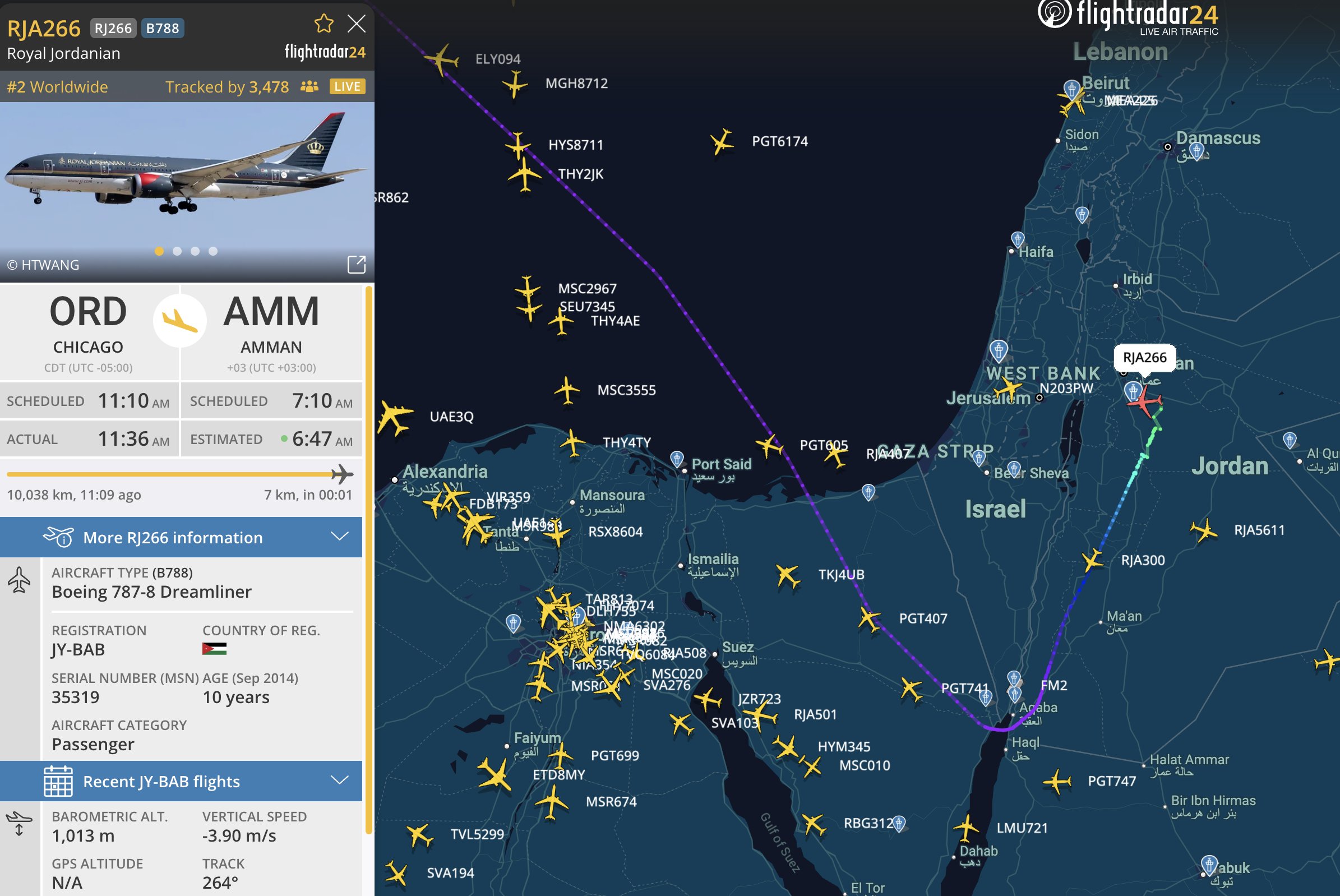Select the ELY094 aircraft icon

point(441,59)
